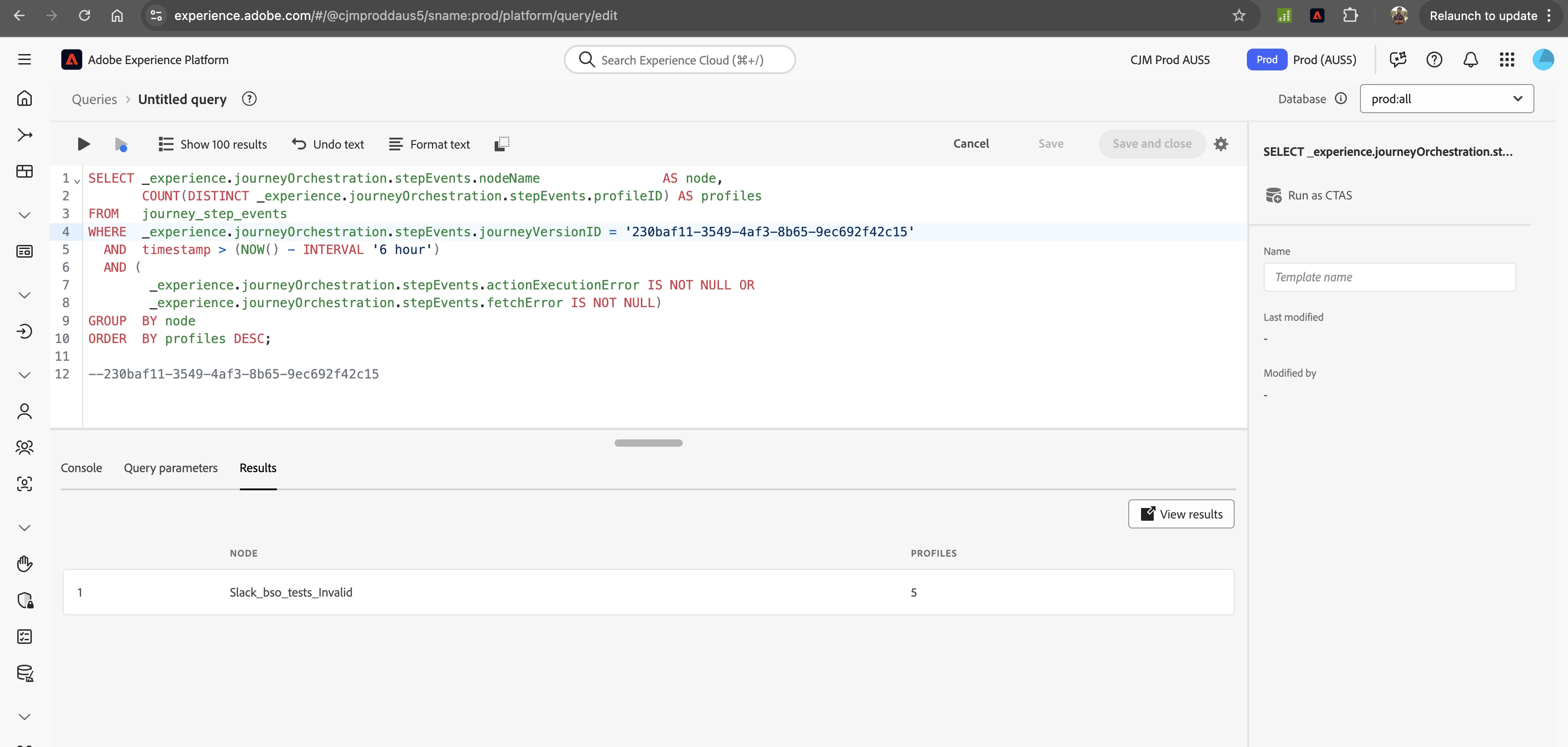1568x747 pixels.
Task: Run the query with play icon
Action: (x=84, y=144)
